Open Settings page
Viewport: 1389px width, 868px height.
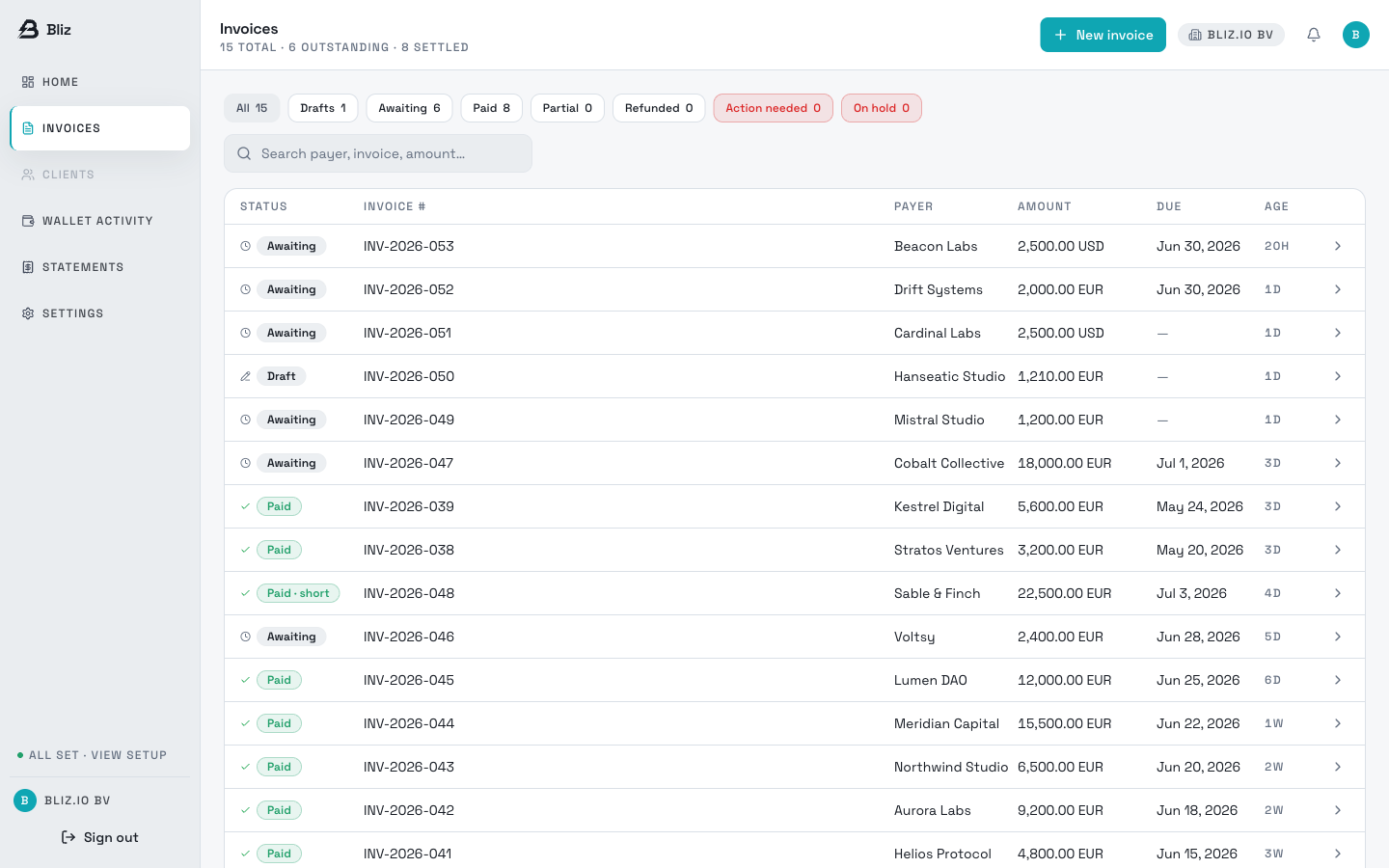(100, 313)
